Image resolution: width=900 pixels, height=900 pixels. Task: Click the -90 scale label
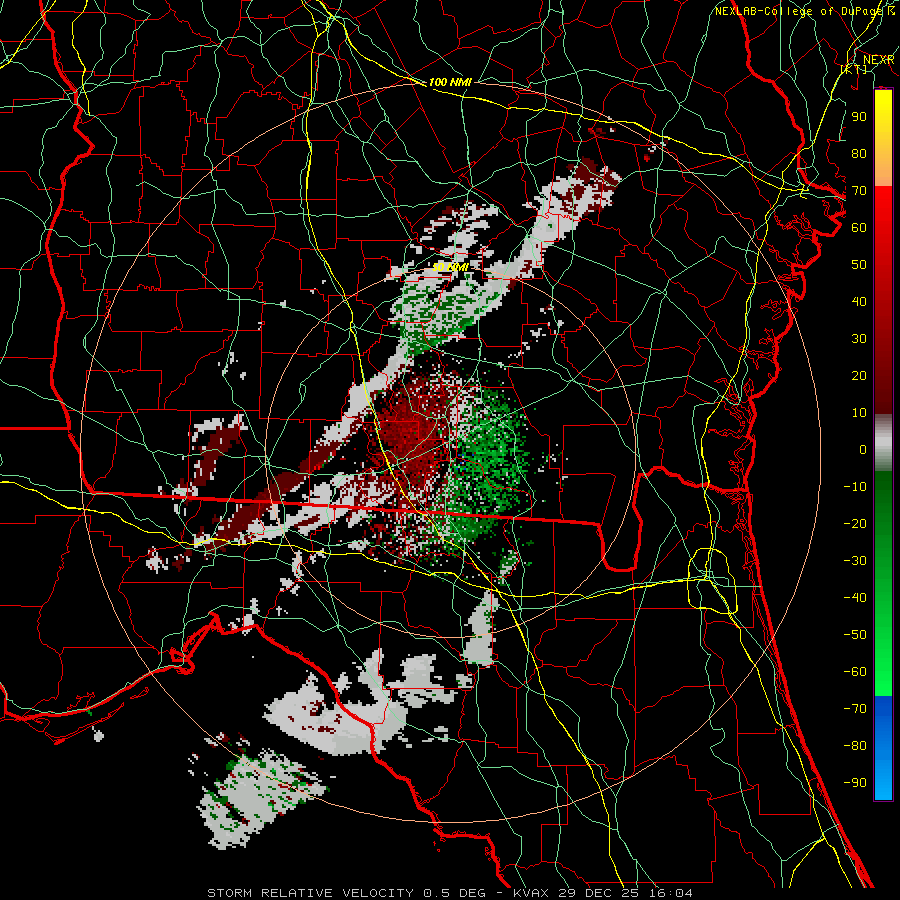pyautogui.click(x=855, y=783)
